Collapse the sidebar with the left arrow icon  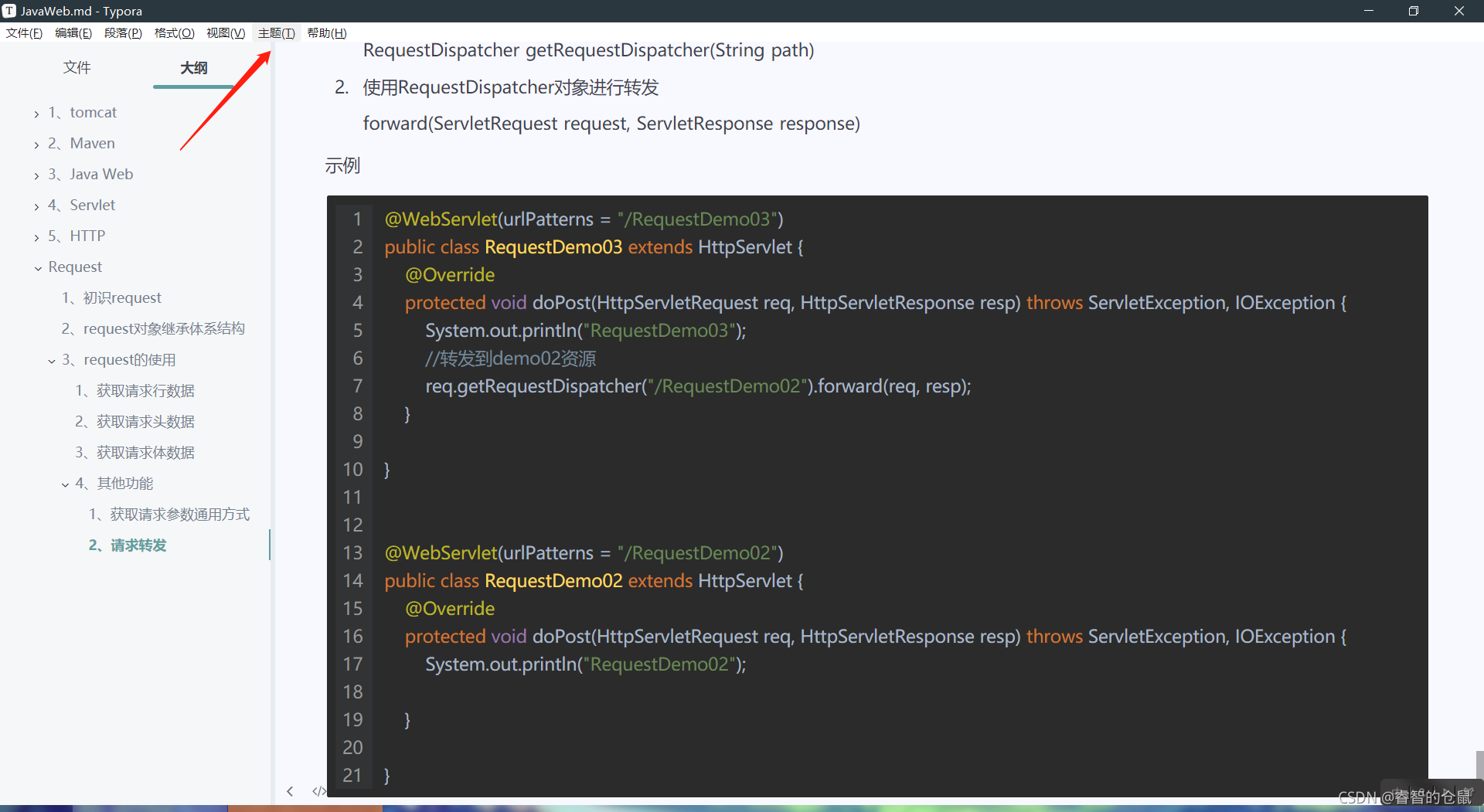click(x=290, y=791)
